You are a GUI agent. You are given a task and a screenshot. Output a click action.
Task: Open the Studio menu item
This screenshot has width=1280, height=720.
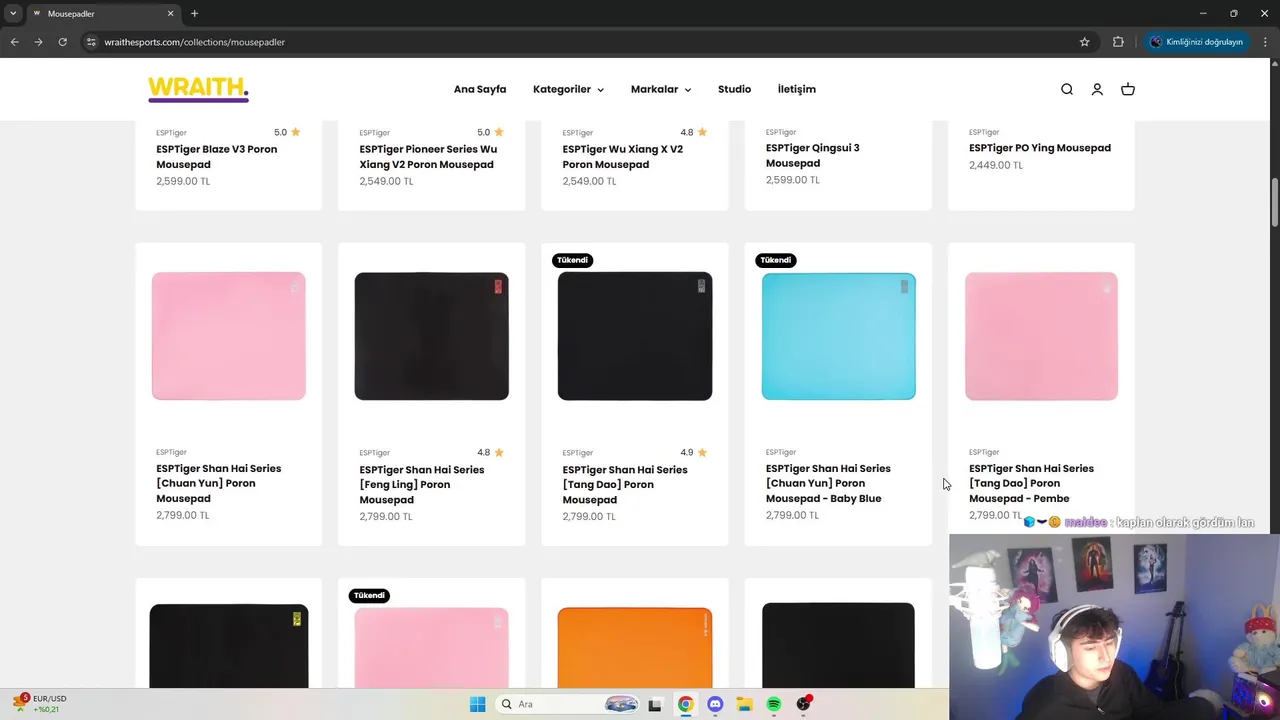point(734,89)
